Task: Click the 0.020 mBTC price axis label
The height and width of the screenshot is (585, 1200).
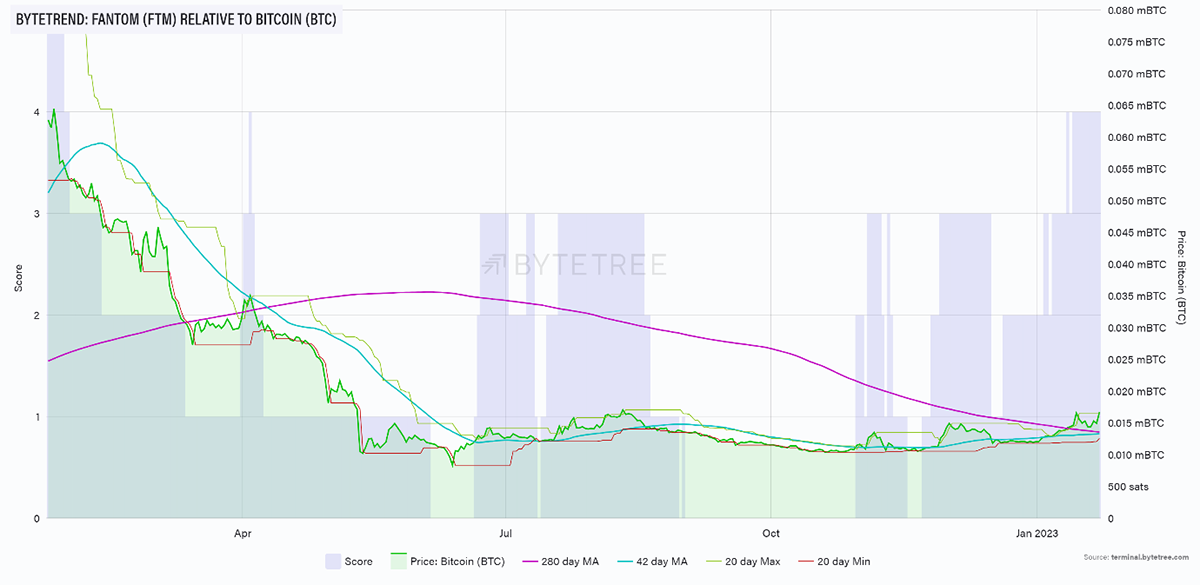Action: [x=1137, y=391]
